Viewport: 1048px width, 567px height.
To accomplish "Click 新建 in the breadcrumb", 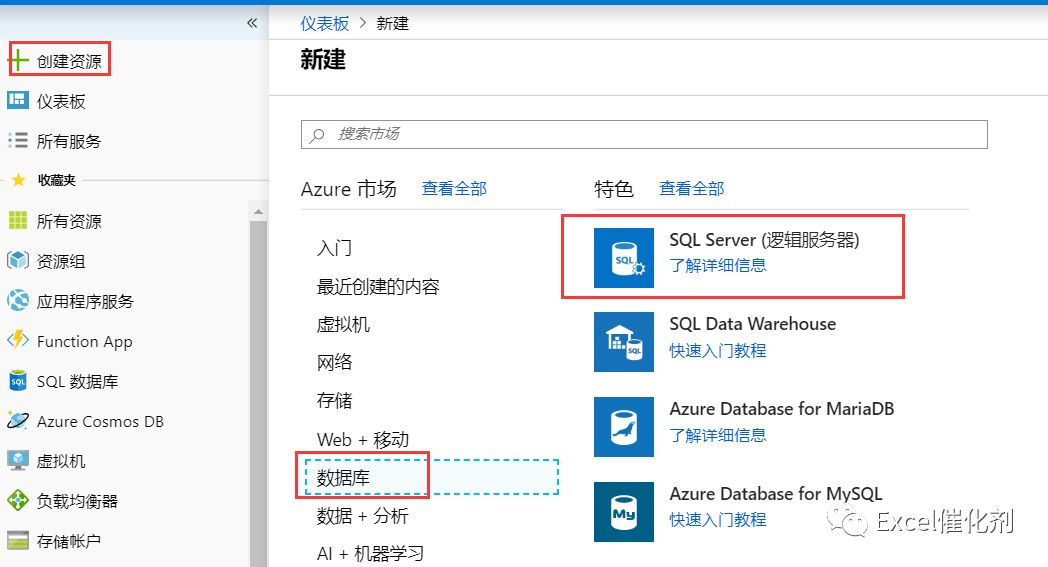I will [392, 23].
